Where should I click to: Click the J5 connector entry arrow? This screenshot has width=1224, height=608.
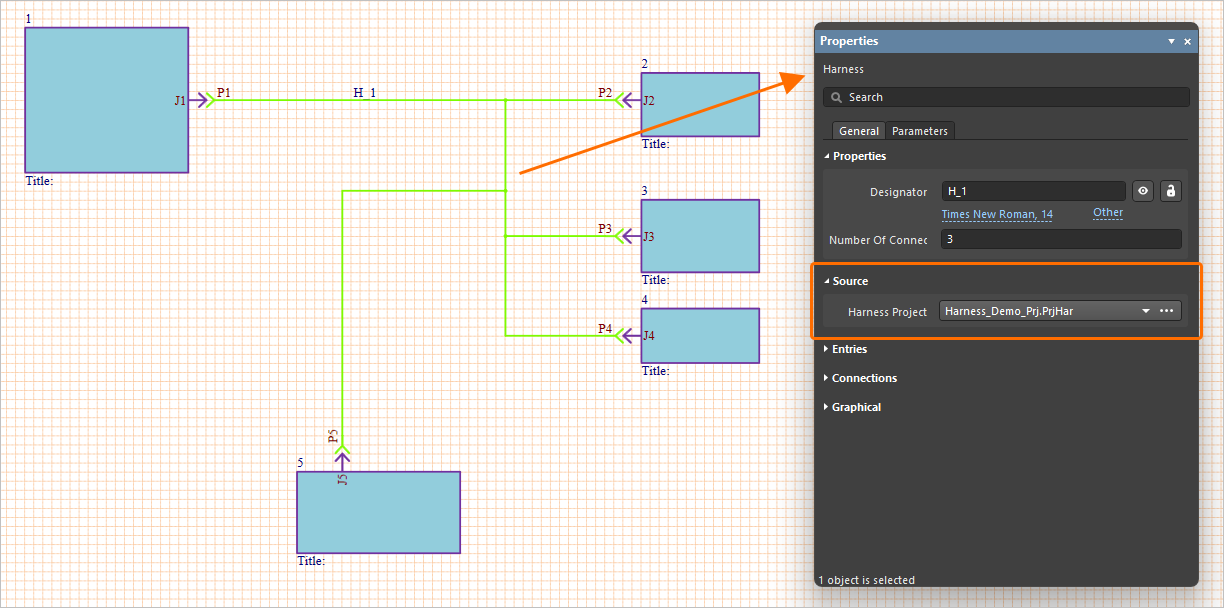[342, 462]
